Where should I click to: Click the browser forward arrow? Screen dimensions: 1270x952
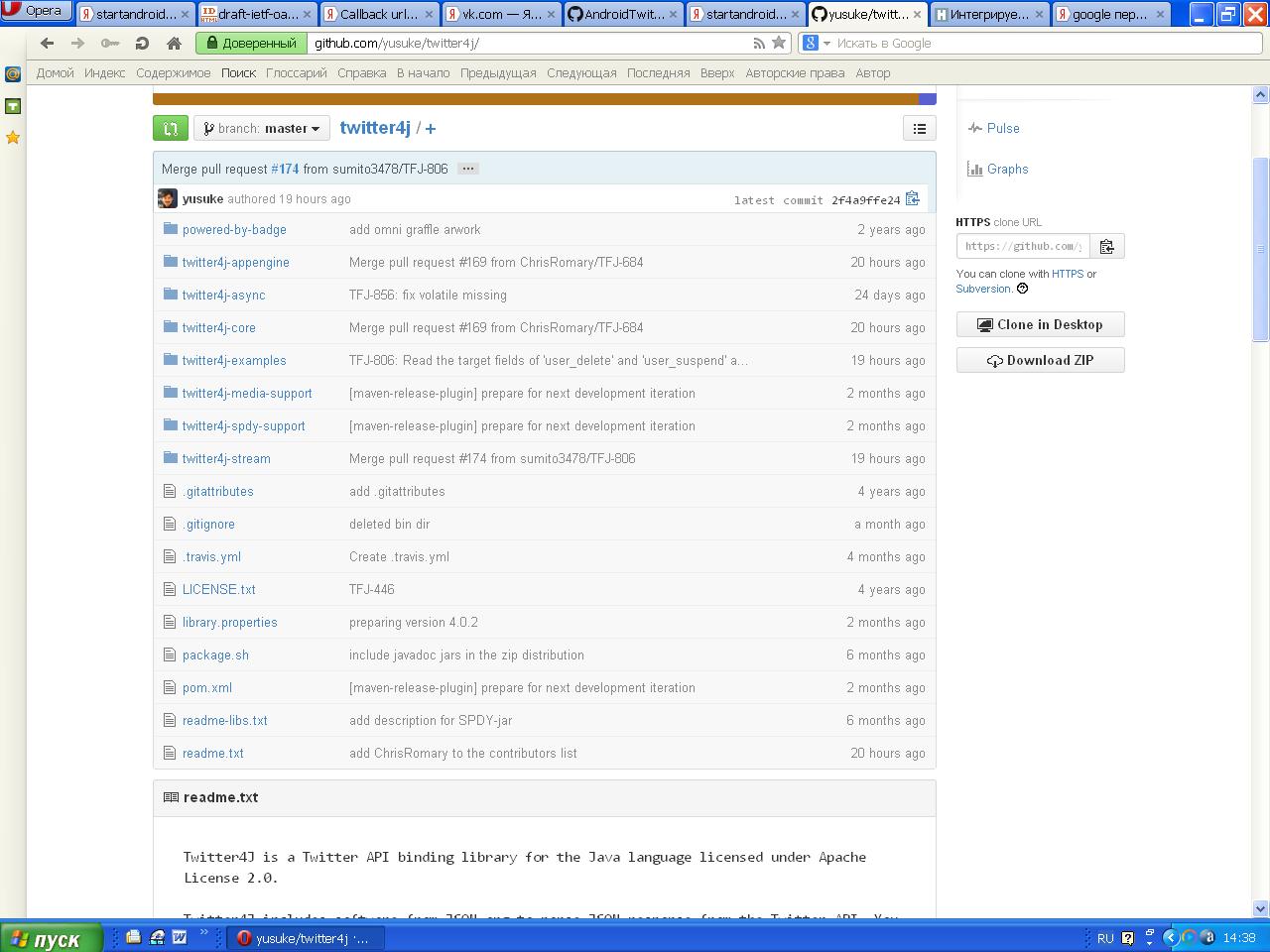click(78, 43)
